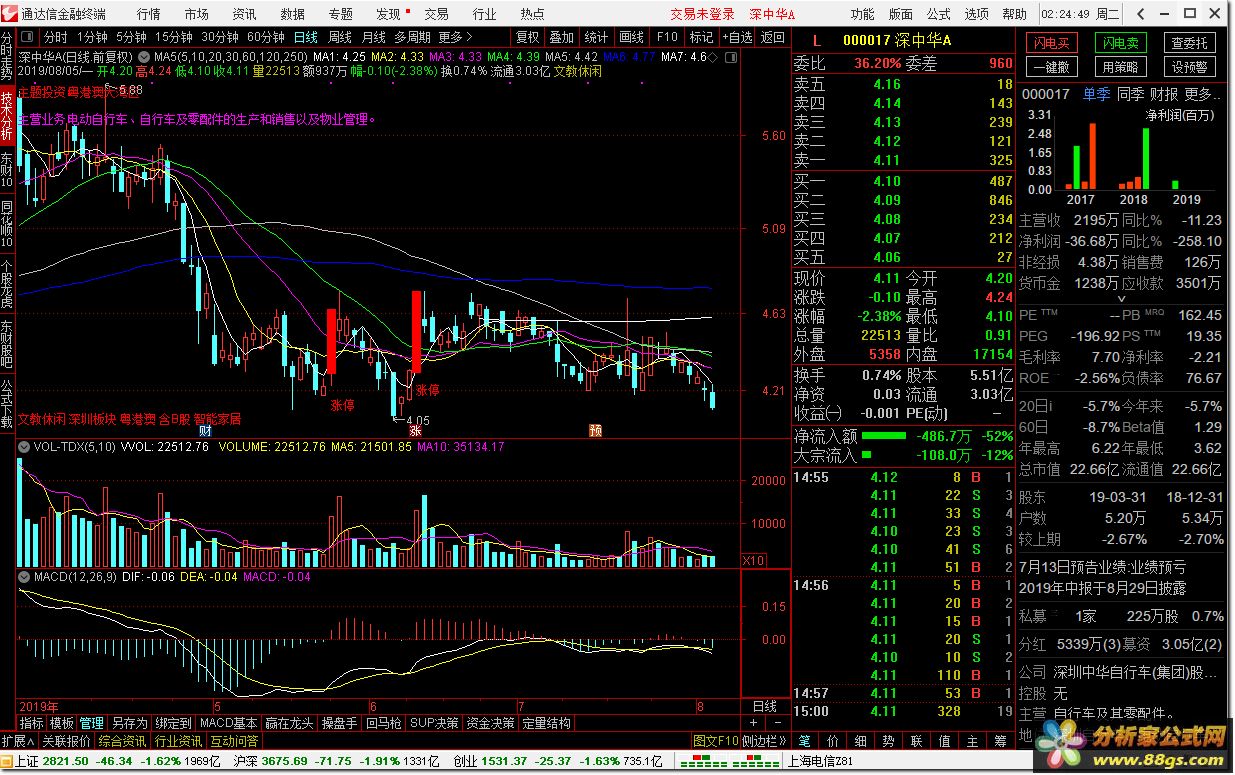Expand the 更多 financial report options
1235x775 pixels.
(x=1203, y=94)
